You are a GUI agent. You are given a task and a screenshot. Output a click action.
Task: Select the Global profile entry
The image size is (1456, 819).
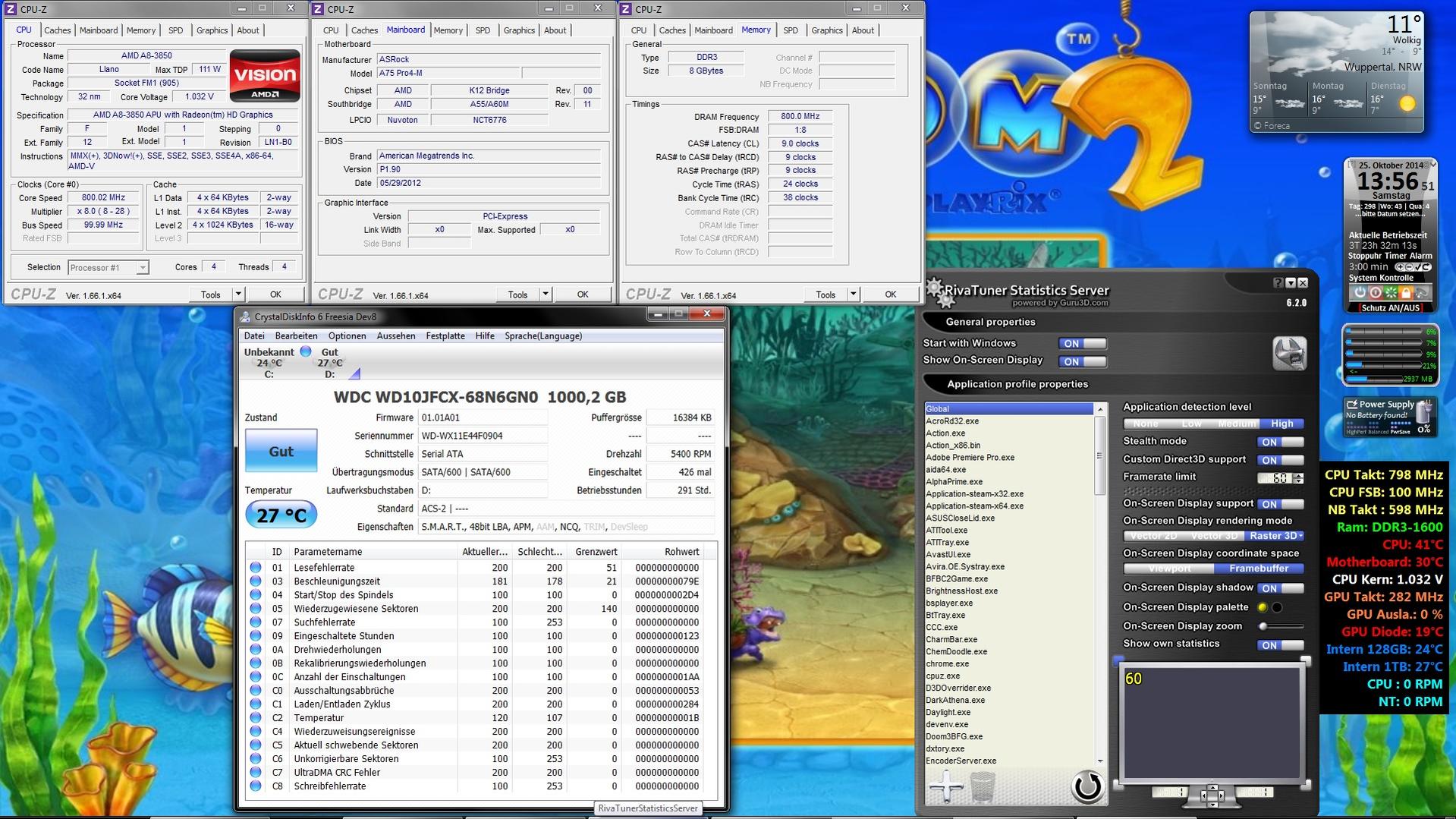pos(1010,409)
